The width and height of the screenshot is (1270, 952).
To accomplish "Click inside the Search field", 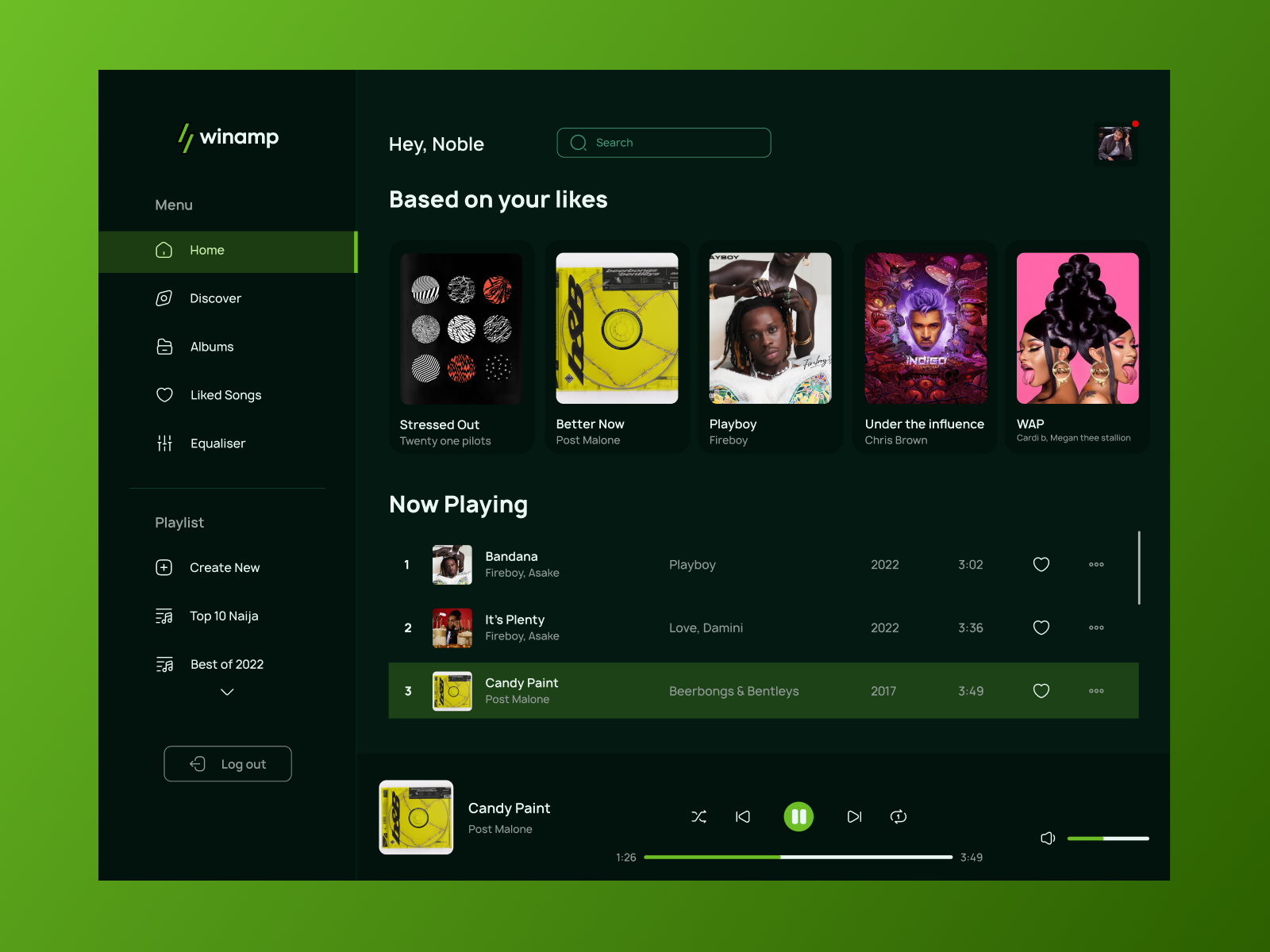I will click(x=664, y=143).
